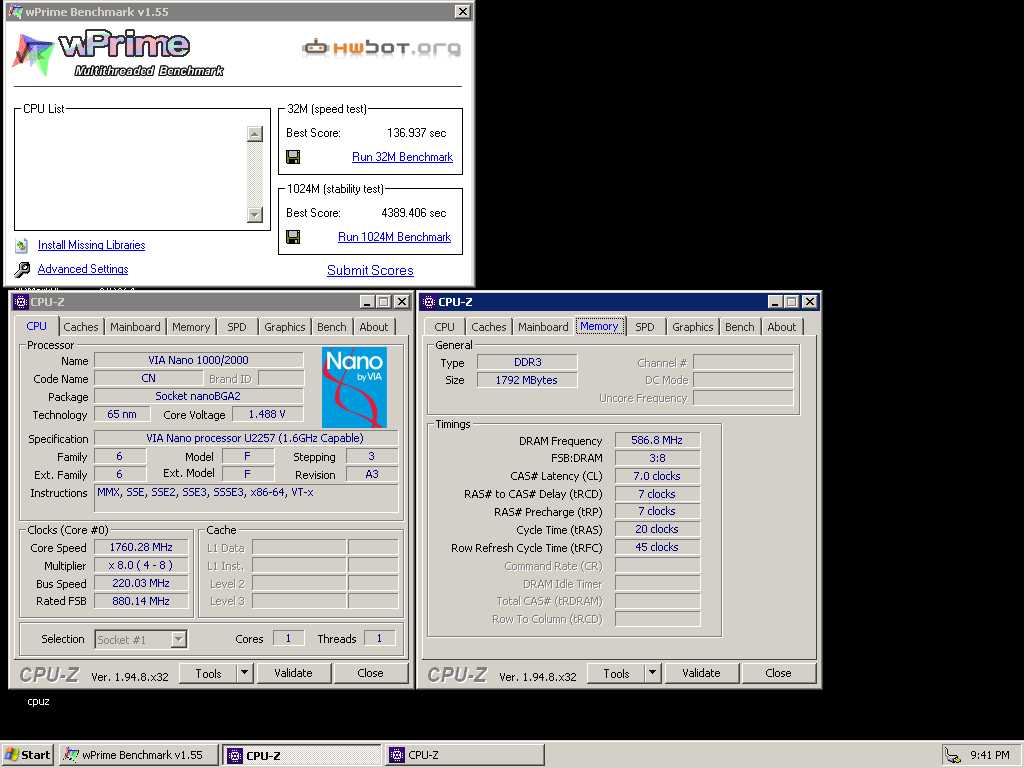Click the memory Size 1792 MBytes field

click(527, 380)
